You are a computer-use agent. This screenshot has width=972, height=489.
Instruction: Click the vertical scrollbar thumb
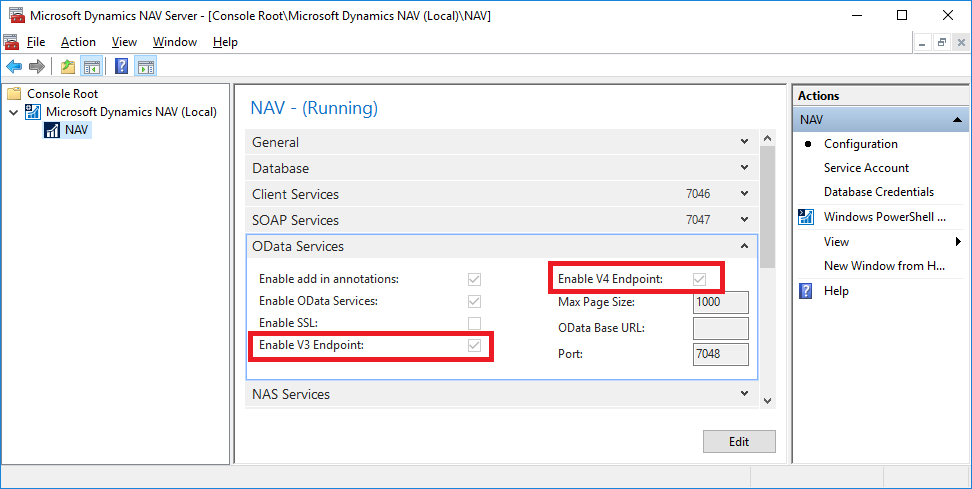767,208
